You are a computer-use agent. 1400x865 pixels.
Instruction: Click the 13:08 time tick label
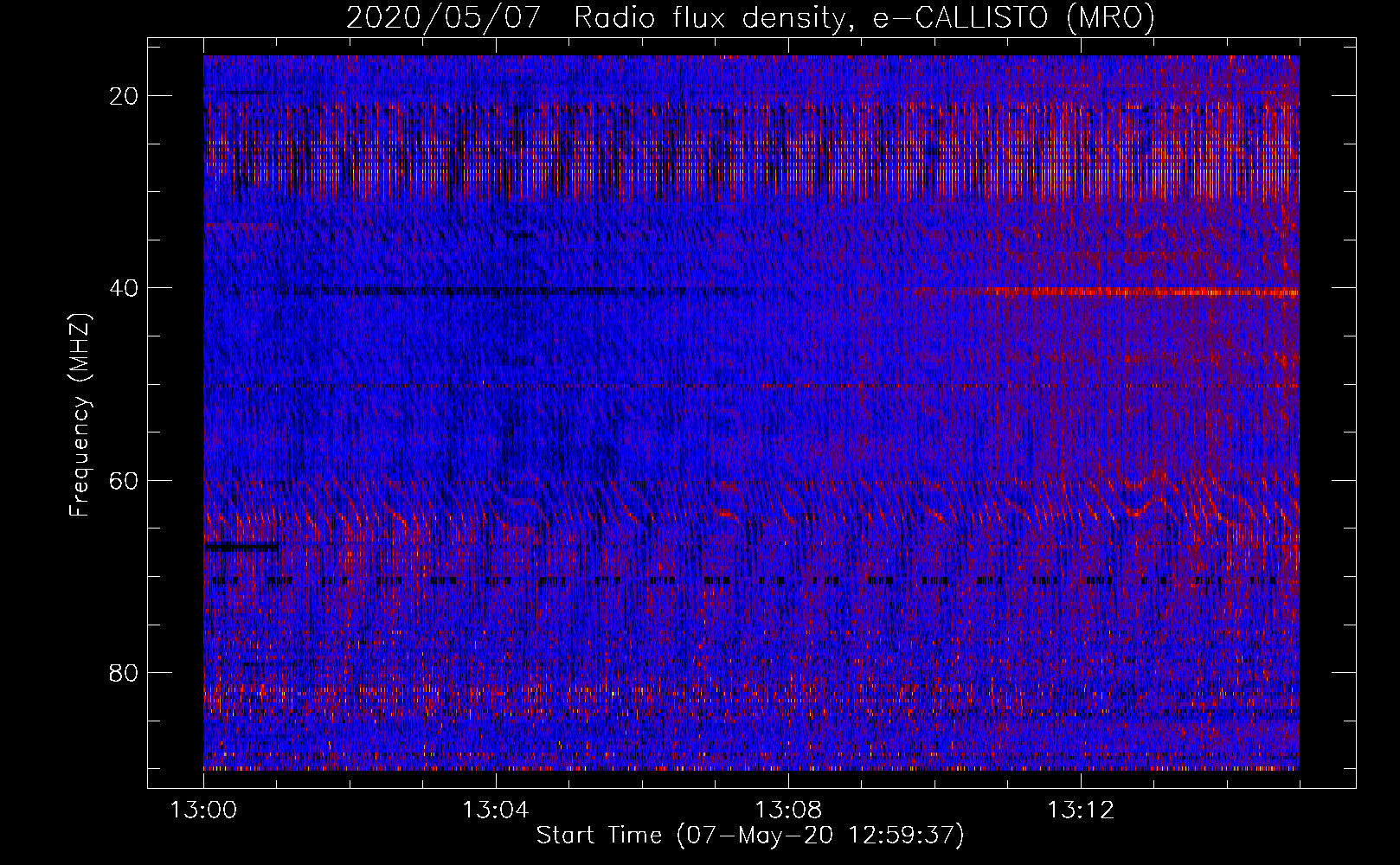point(787,811)
